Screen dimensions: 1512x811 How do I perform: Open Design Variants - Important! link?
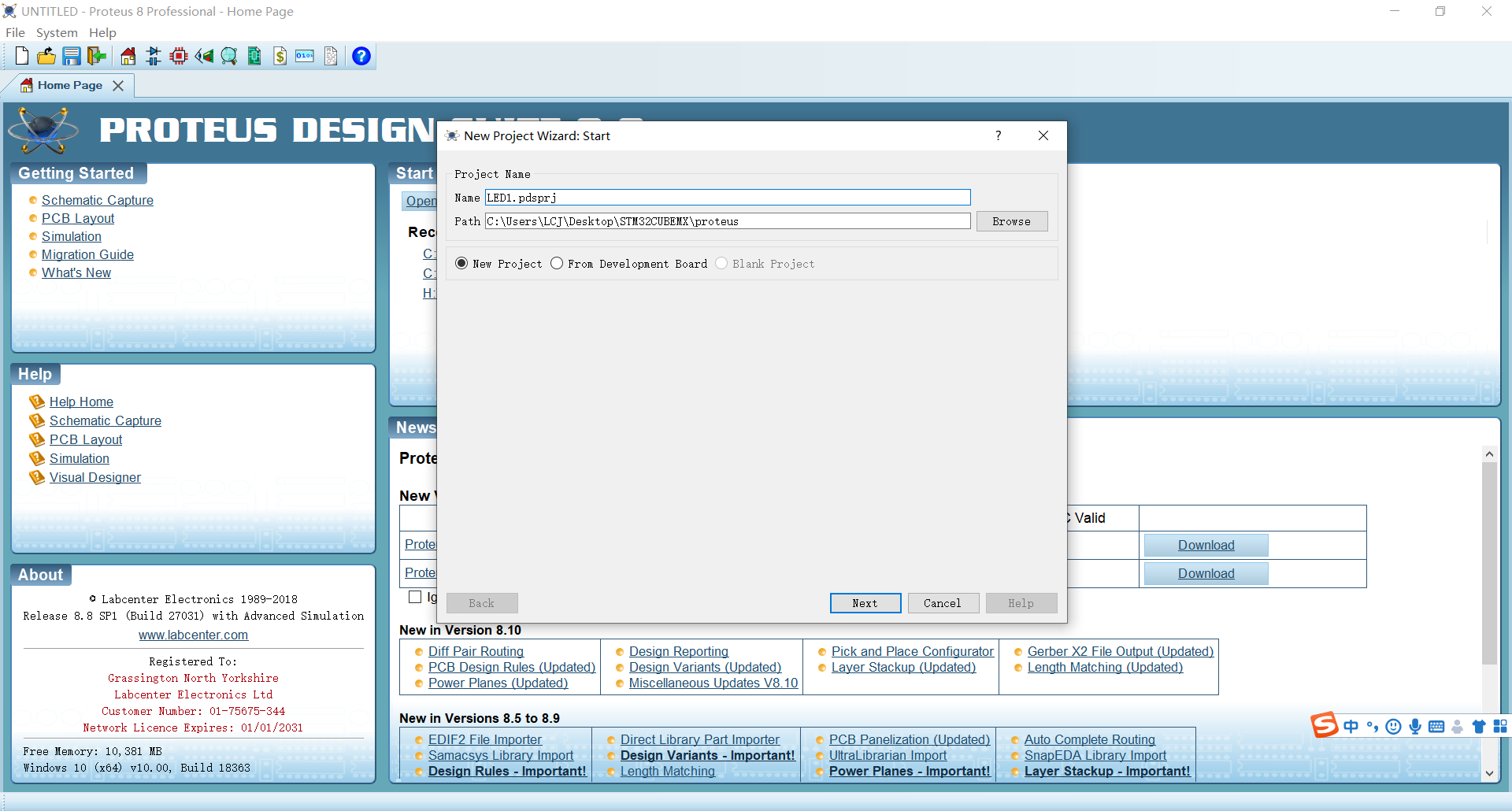coord(707,755)
